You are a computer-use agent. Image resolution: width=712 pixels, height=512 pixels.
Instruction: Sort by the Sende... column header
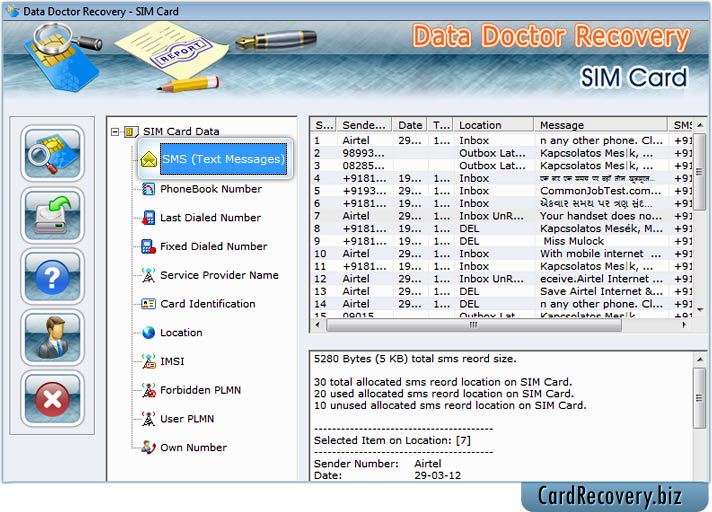pyautogui.click(x=364, y=125)
